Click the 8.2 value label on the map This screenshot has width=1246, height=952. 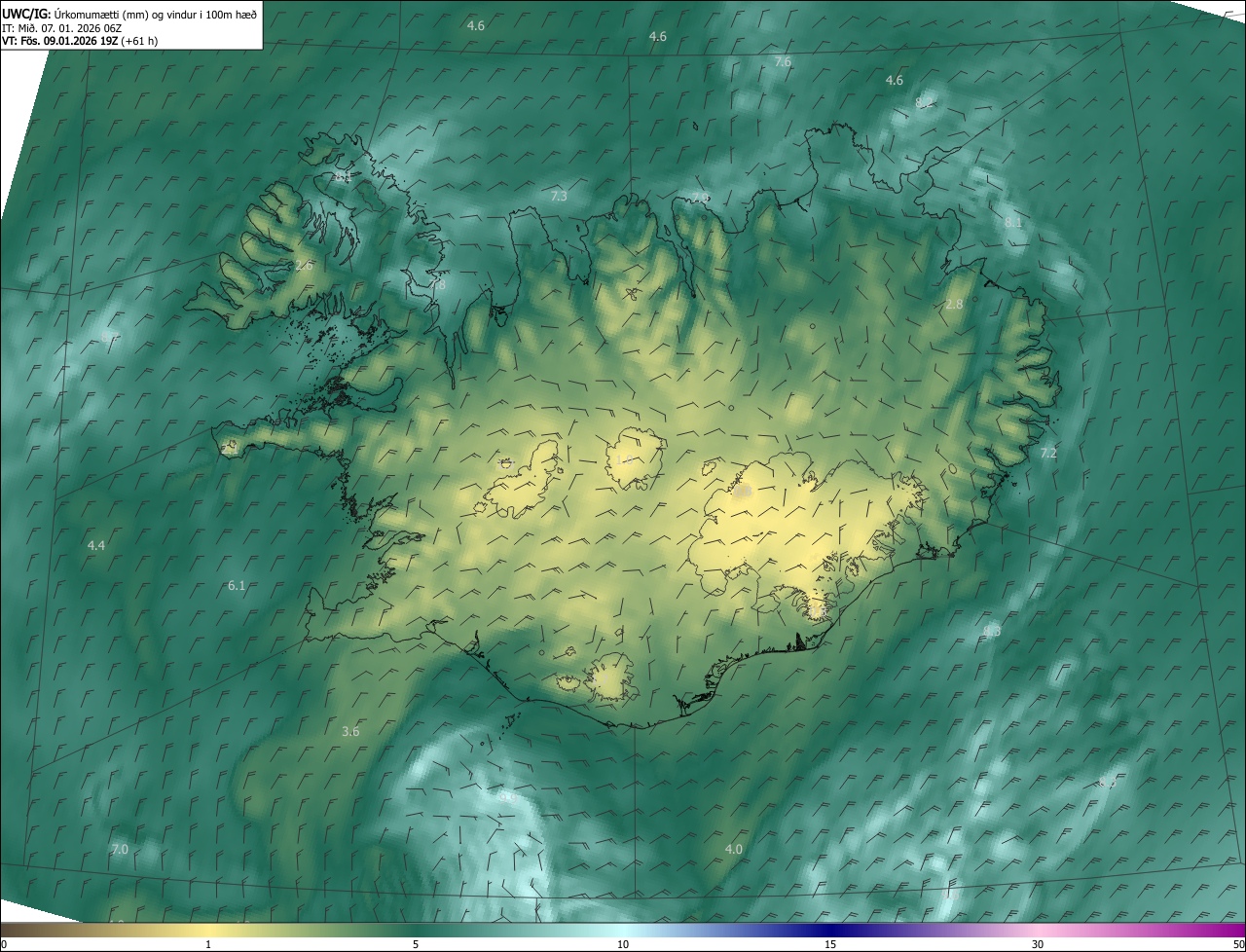(924, 102)
